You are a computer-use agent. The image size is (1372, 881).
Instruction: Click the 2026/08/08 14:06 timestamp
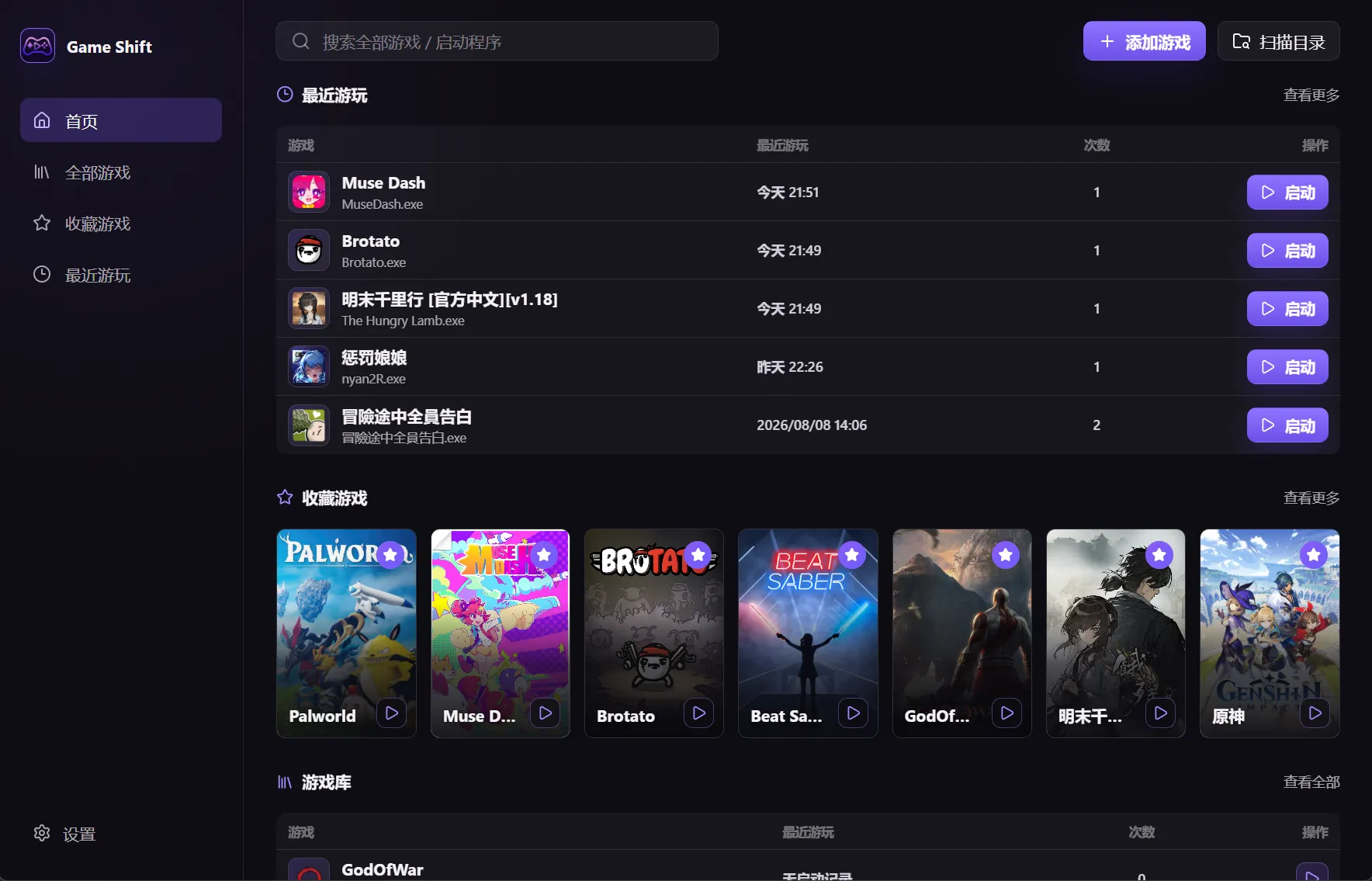point(812,425)
